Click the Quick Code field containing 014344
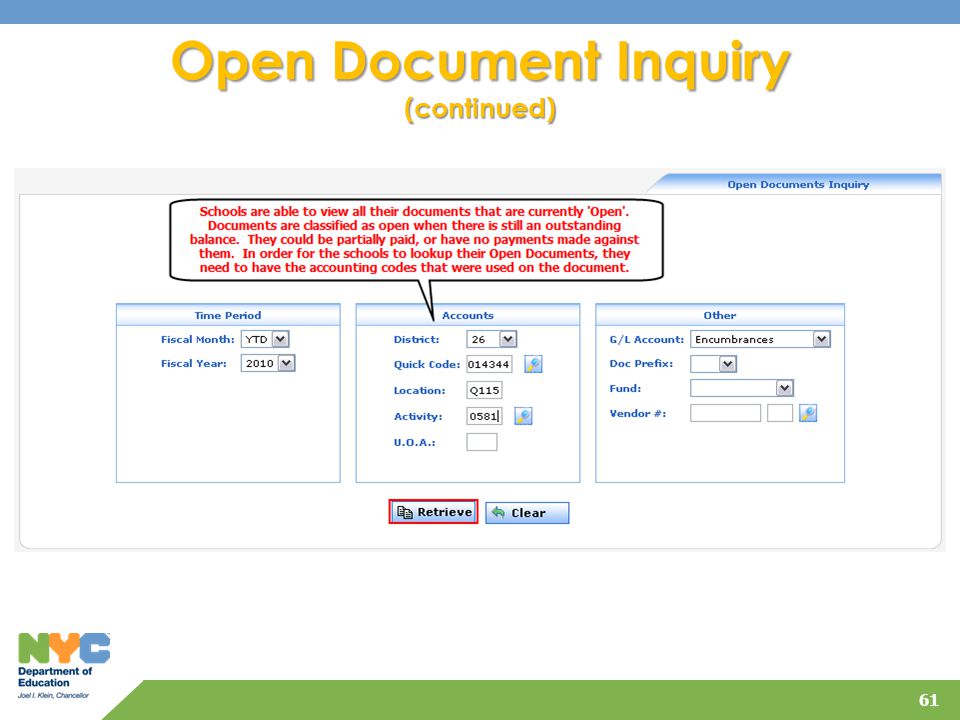 click(x=489, y=364)
